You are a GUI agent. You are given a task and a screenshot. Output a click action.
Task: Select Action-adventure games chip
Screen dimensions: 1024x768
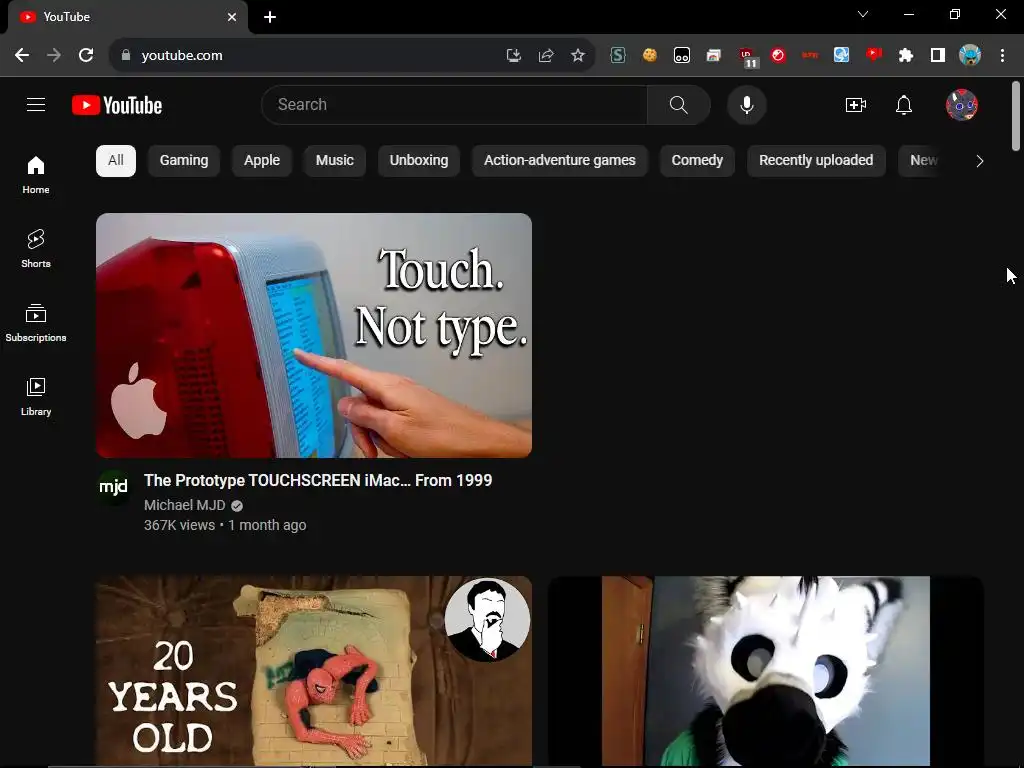click(x=560, y=161)
